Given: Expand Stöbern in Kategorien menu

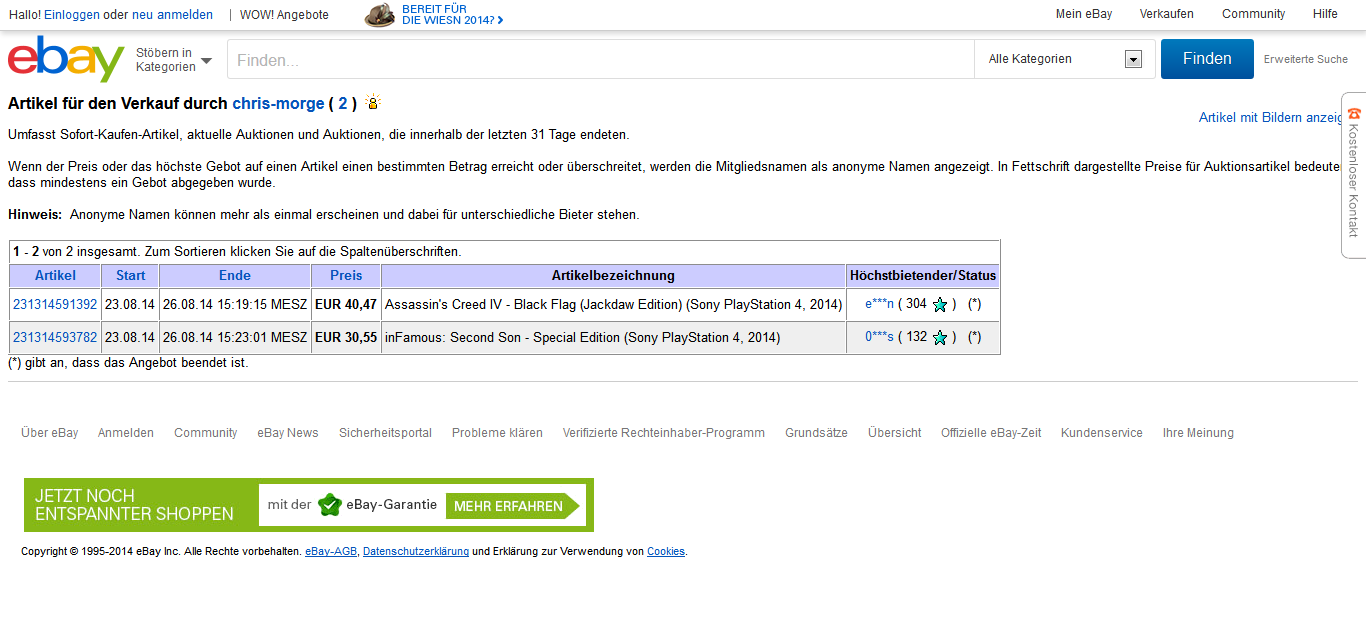Looking at the screenshot, I should pyautogui.click(x=174, y=60).
